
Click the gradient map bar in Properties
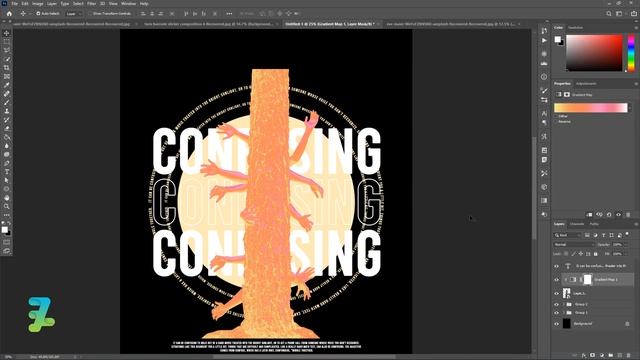(591, 108)
